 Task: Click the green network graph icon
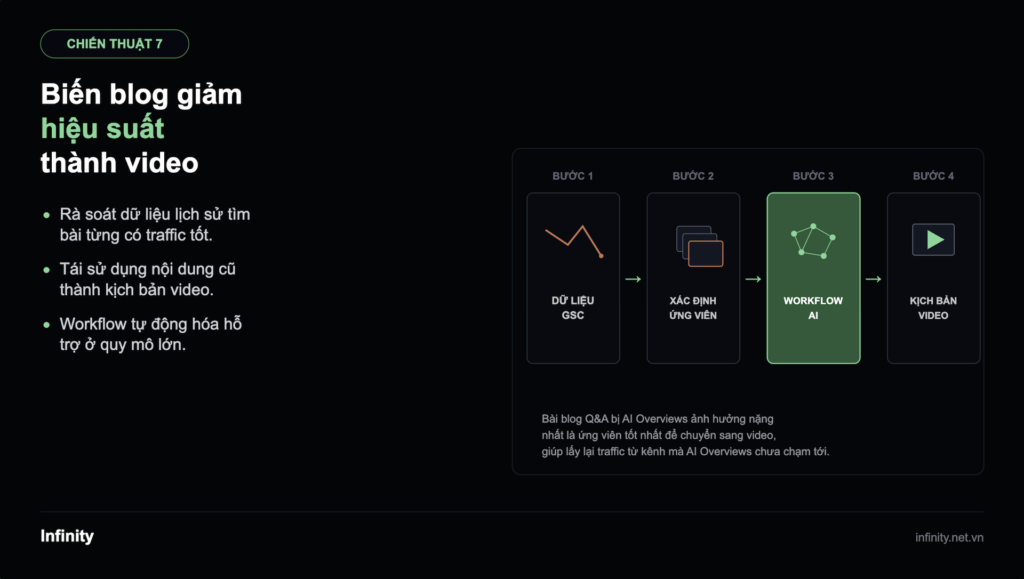coord(813,241)
